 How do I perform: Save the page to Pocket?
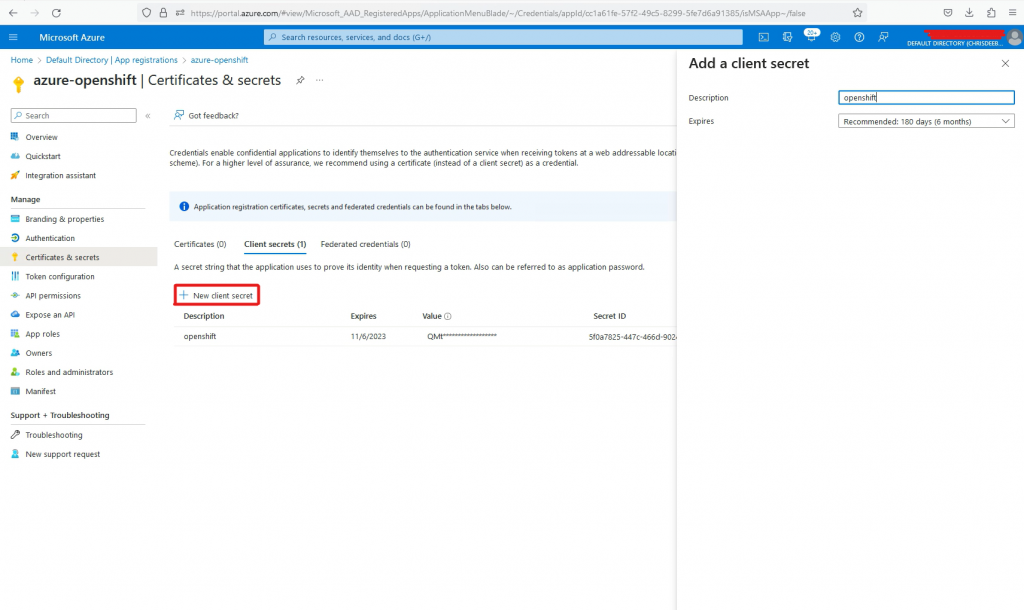click(948, 13)
